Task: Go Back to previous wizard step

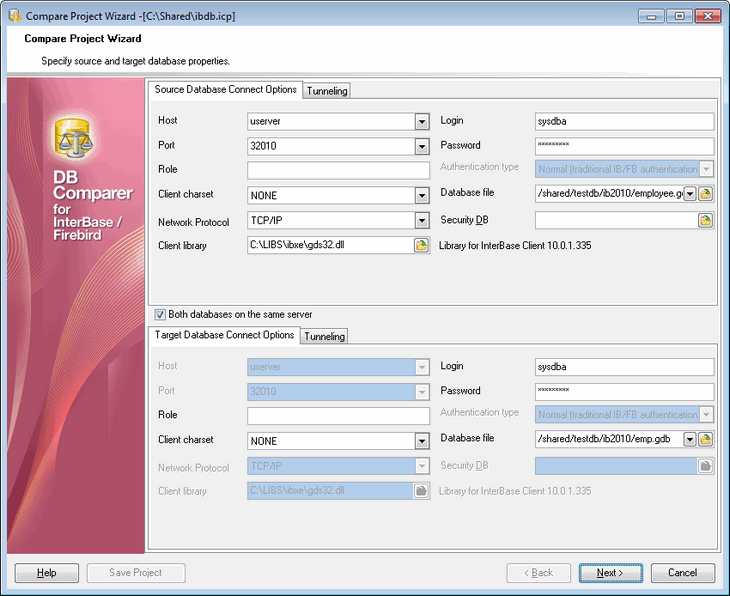Action: tap(539, 573)
